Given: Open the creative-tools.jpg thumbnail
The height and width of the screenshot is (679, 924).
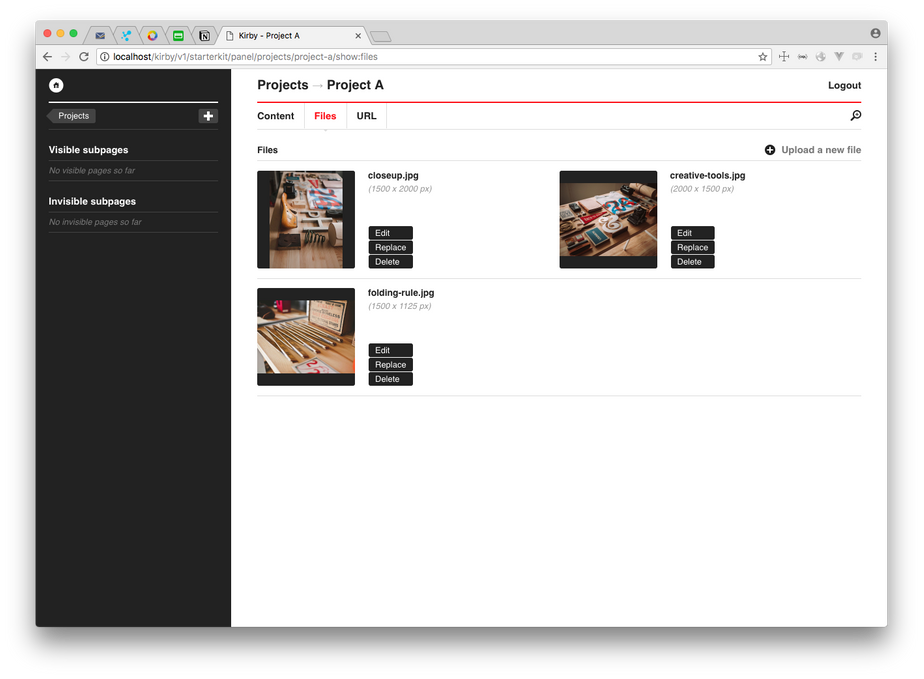Looking at the screenshot, I should pos(608,219).
